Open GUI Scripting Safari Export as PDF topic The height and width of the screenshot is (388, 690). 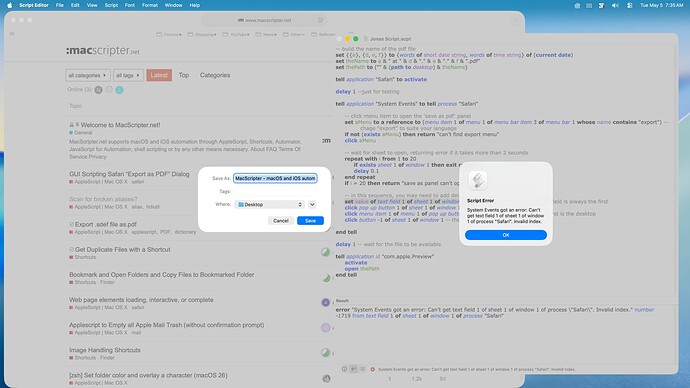pos(129,174)
